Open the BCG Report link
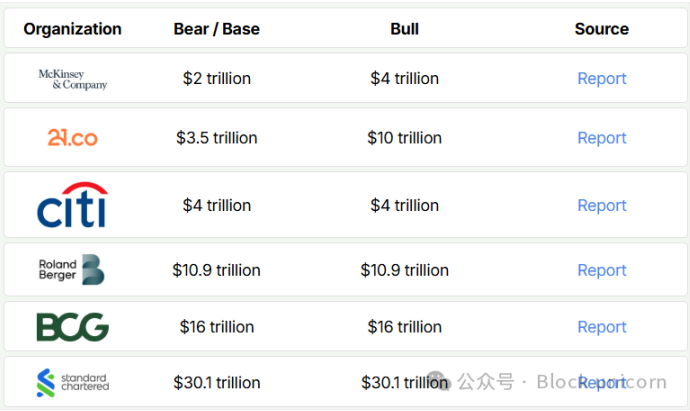Image resolution: width=690 pixels, height=411 pixels. tap(602, 327)
